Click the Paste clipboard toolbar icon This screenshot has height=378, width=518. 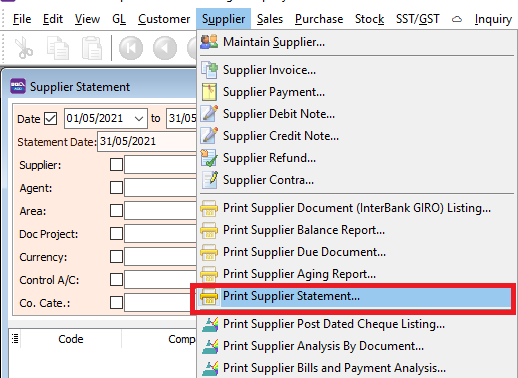click(92, 48)
